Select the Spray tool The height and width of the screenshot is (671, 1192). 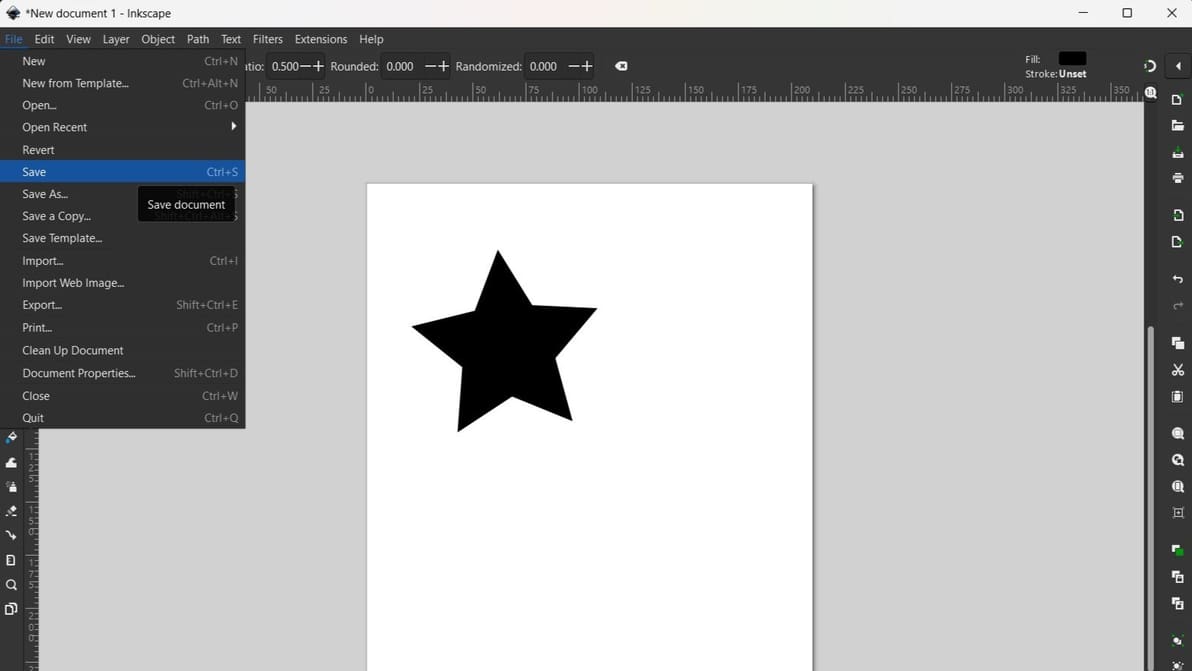[x=12, y=487]
